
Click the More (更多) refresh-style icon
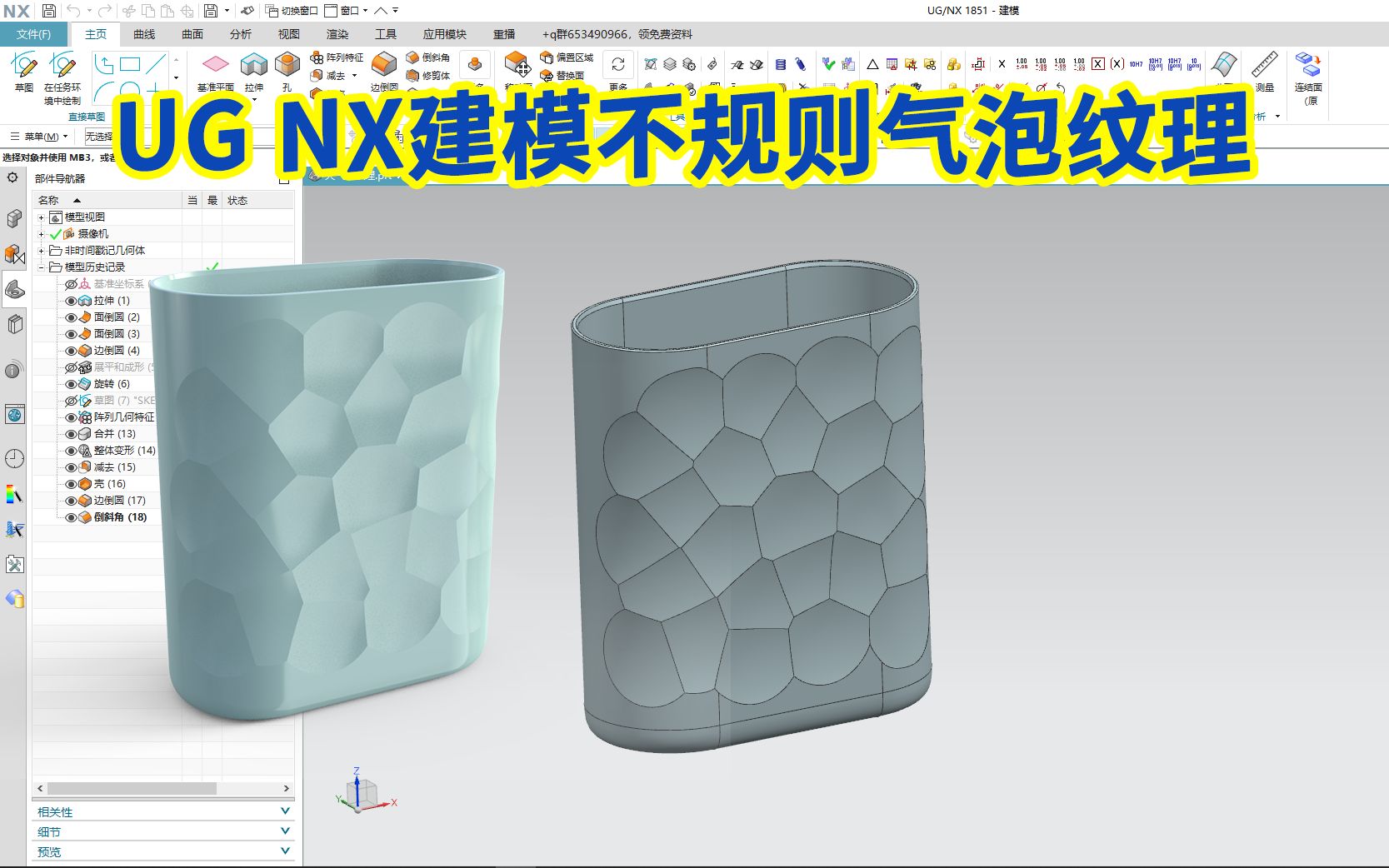point(618,64)
